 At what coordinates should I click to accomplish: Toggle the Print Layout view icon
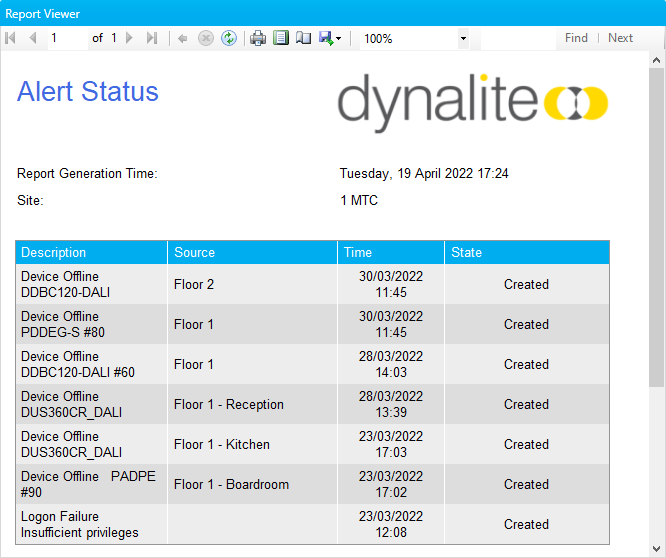tap(281, 38)
